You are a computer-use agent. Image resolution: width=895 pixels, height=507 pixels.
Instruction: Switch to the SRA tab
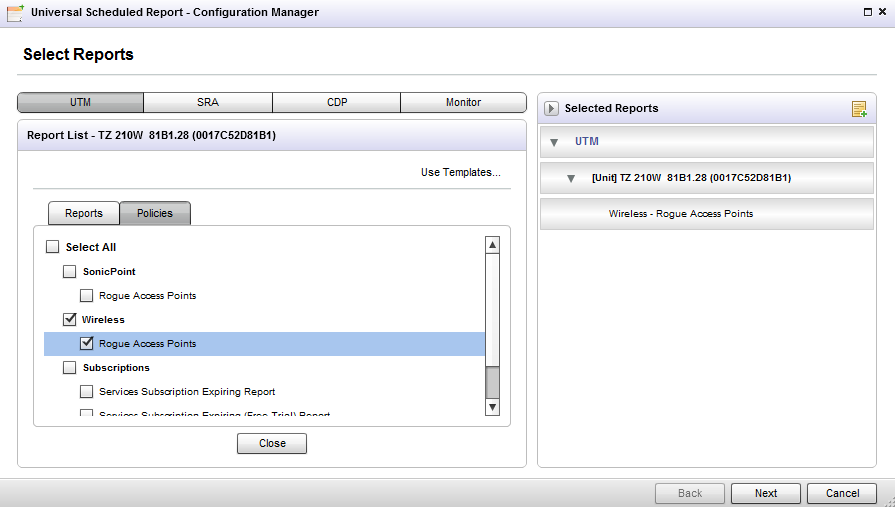click(x=208, y=102)
